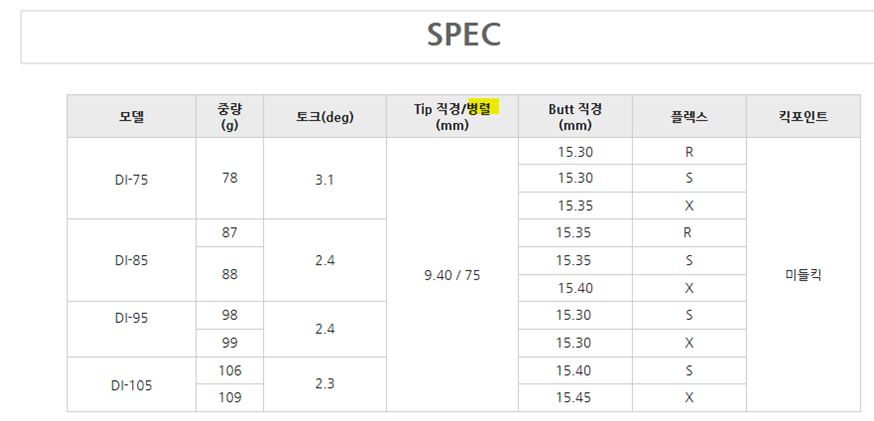Click the 78 weight value

(229, 178)
